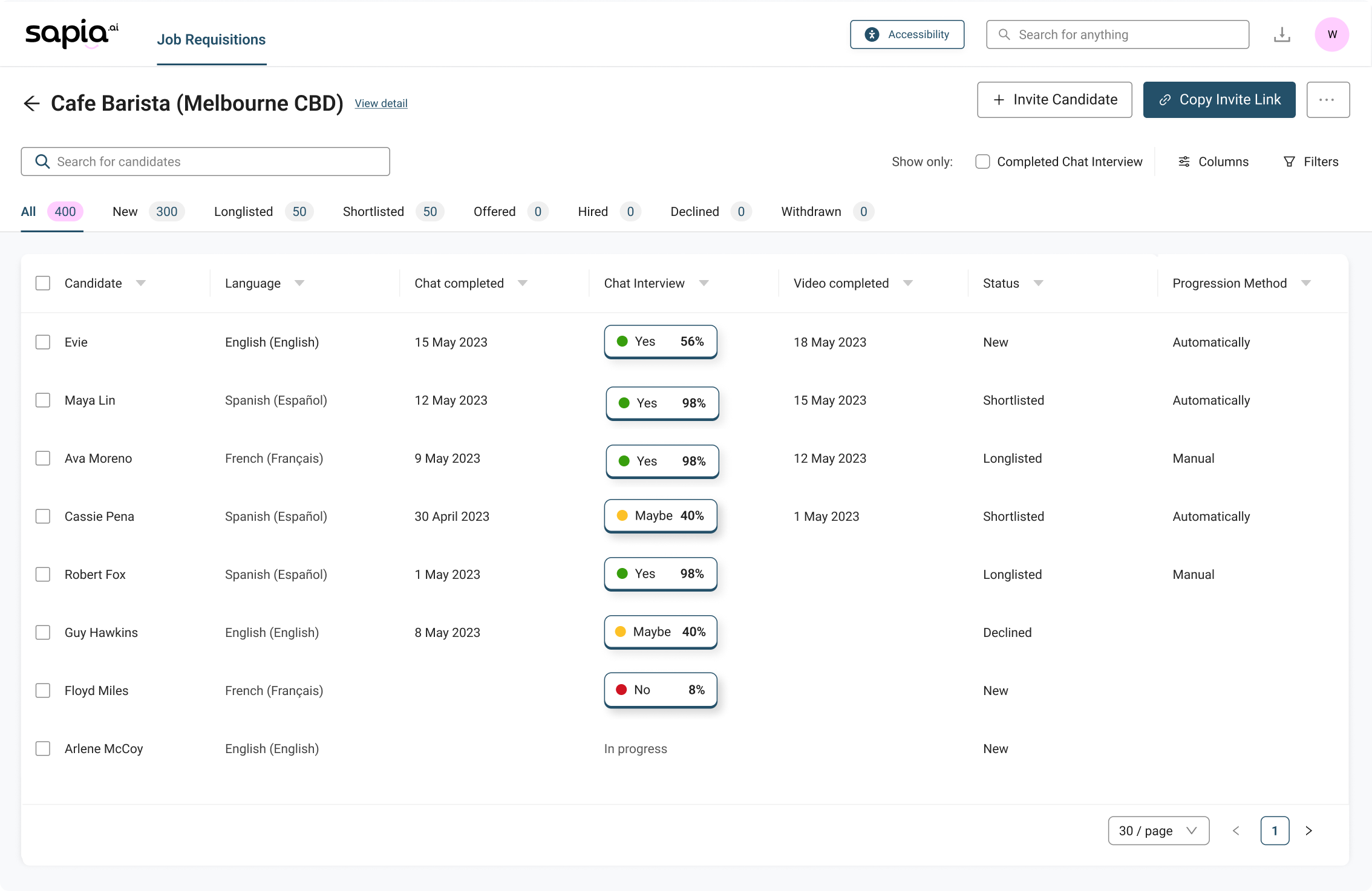This screenshot has width=1372, height=891.
Task: Expand the Chat Interview column dropdown
Action: (x=704, y=283)
